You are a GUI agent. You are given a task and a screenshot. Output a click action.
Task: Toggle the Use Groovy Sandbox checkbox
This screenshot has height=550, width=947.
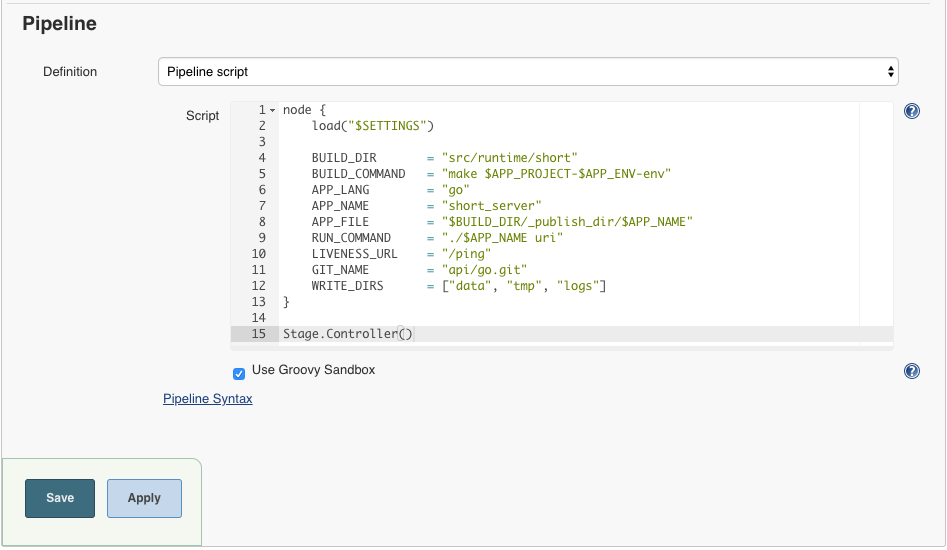coord(239,373)
